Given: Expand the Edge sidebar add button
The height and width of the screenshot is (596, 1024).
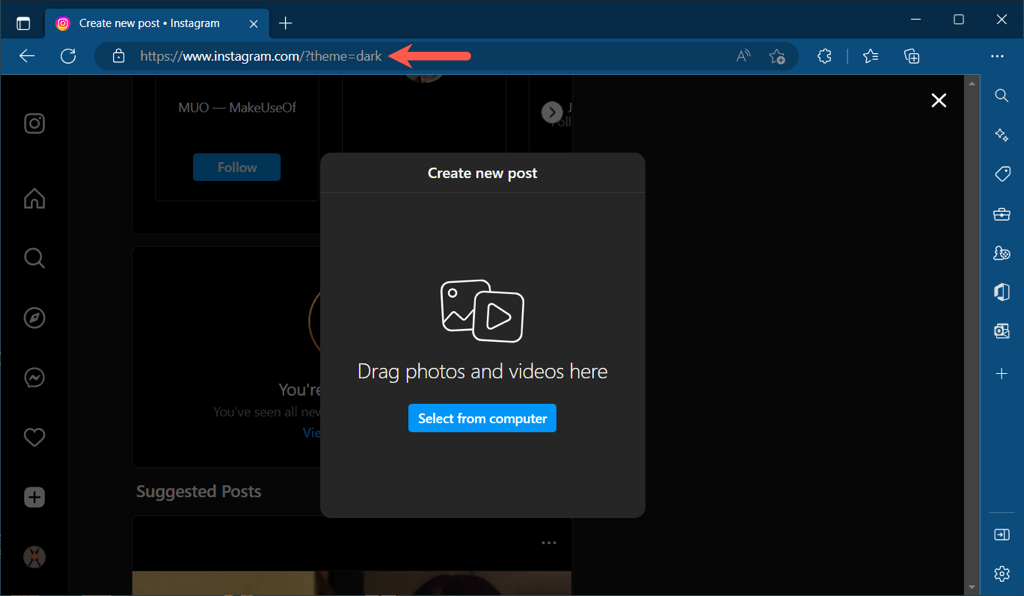Looking at the screenshot, I should [x=1001, y=373].
